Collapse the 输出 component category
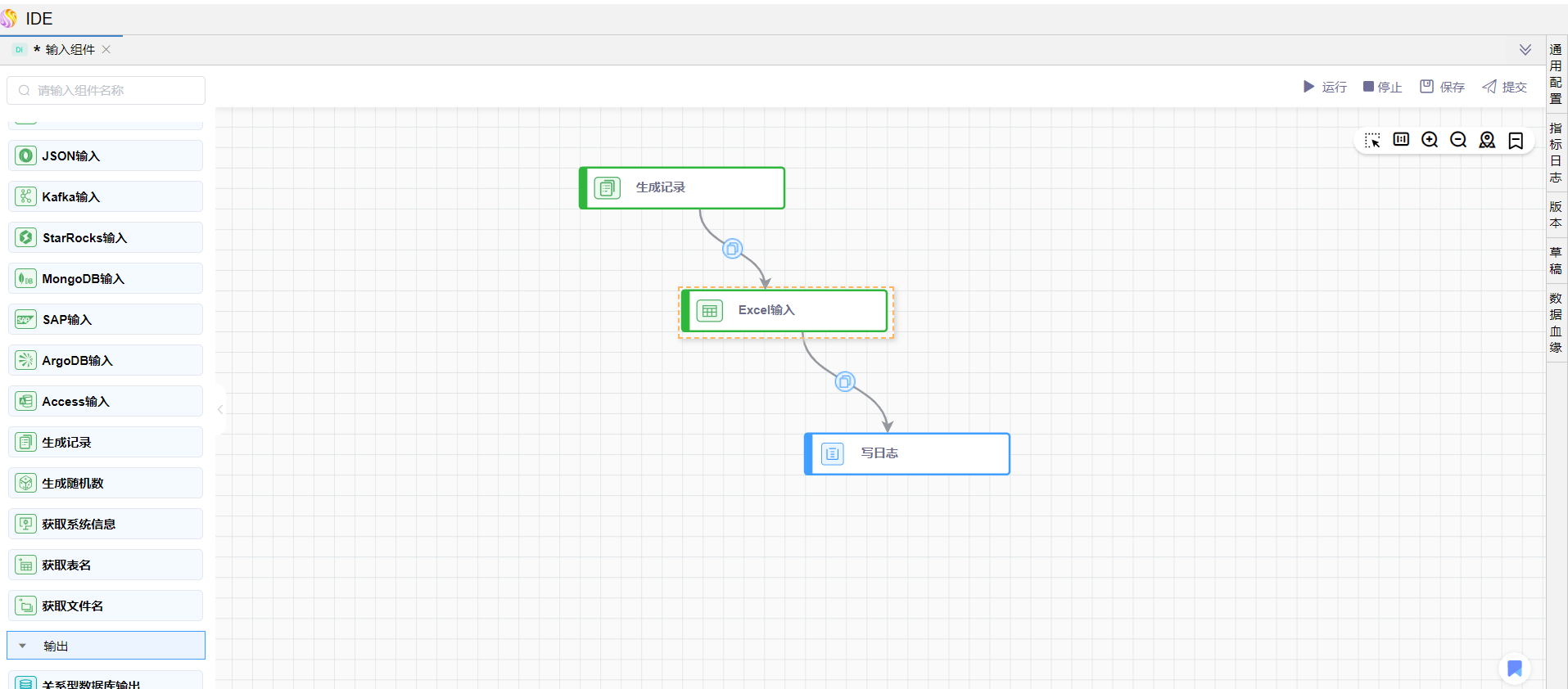Image resolution: width=1568 pixels, height=689 pixels. pos(23,646)
